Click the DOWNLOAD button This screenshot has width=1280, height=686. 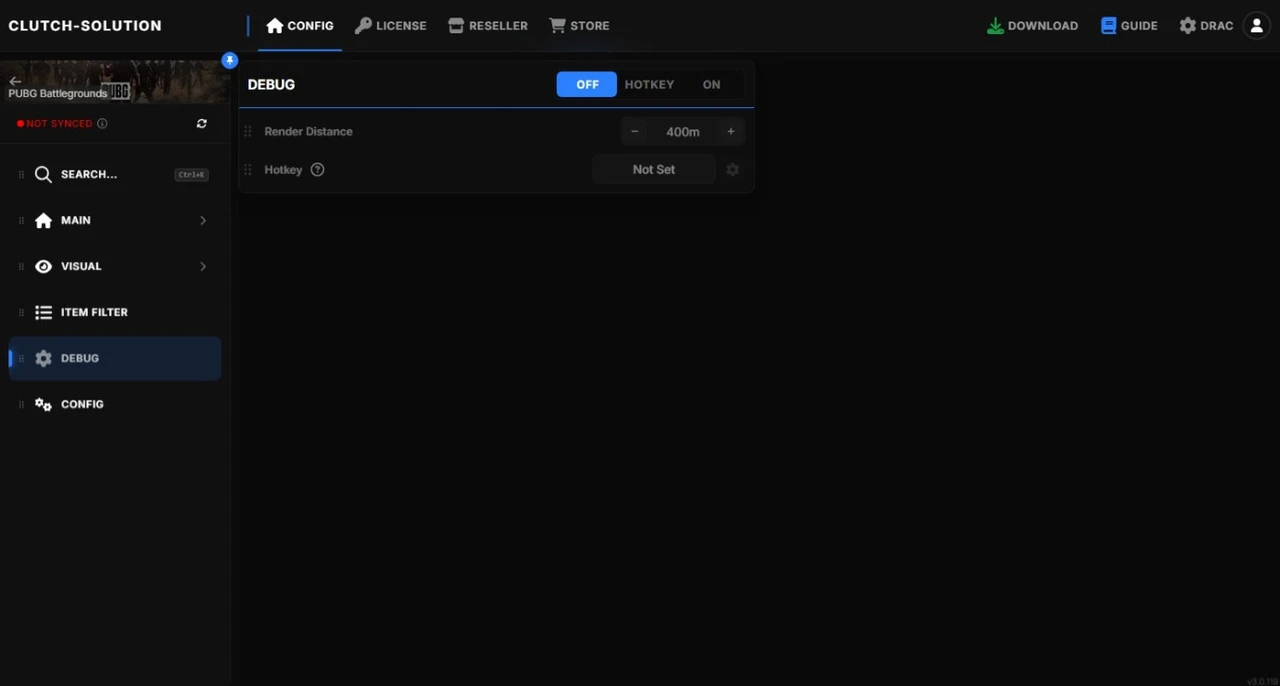click(1032, 26)
